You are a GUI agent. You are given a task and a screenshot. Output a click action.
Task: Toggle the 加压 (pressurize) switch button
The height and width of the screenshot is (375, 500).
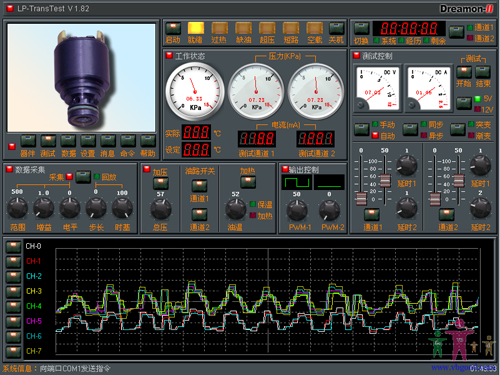(x=161, y=184)
